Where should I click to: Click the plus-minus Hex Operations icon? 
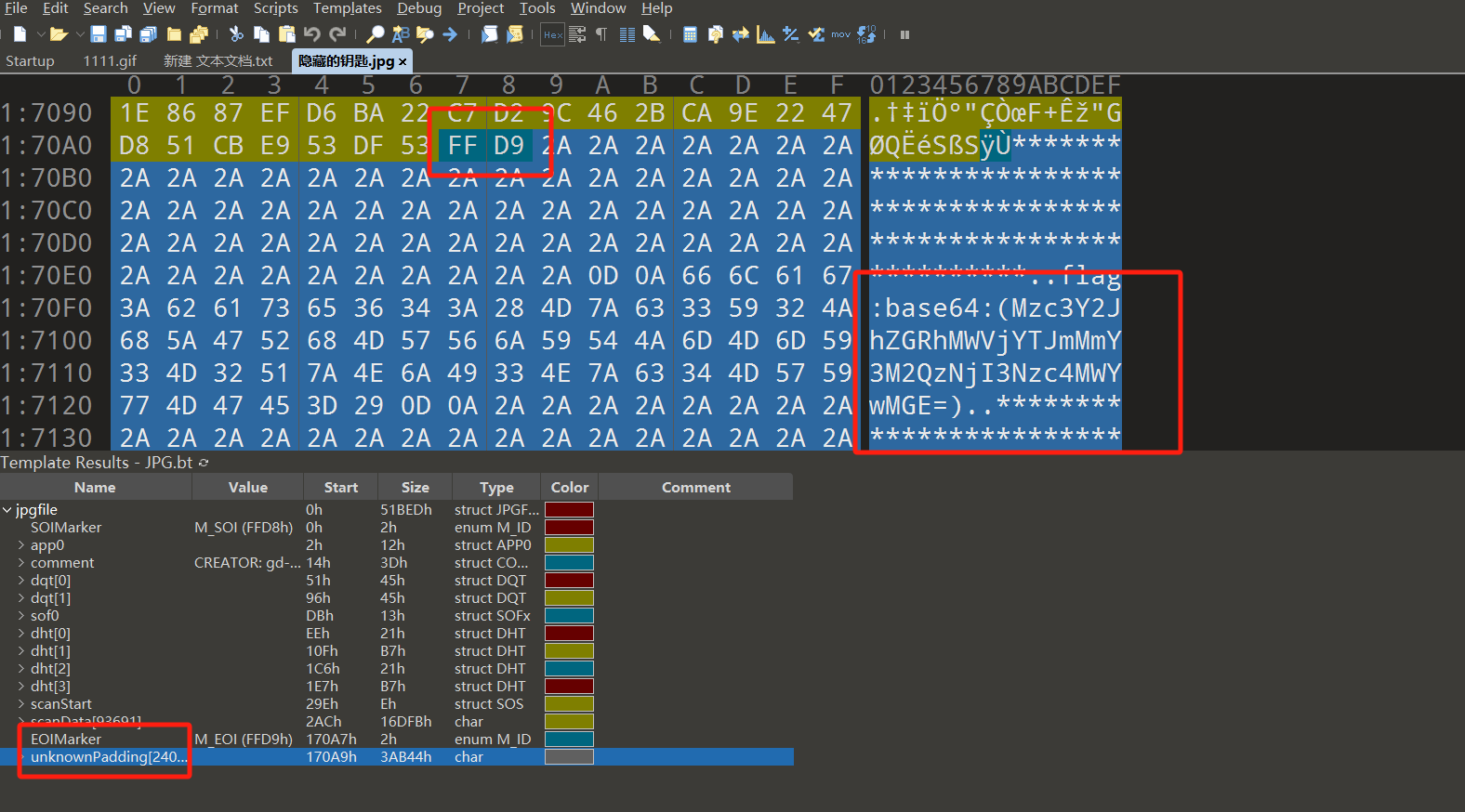(790, 34)
